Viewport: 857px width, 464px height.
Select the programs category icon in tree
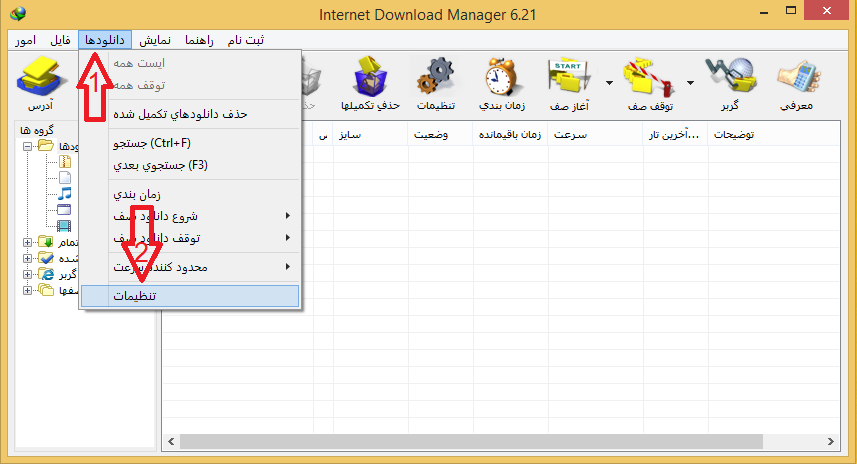click(64, 209)
